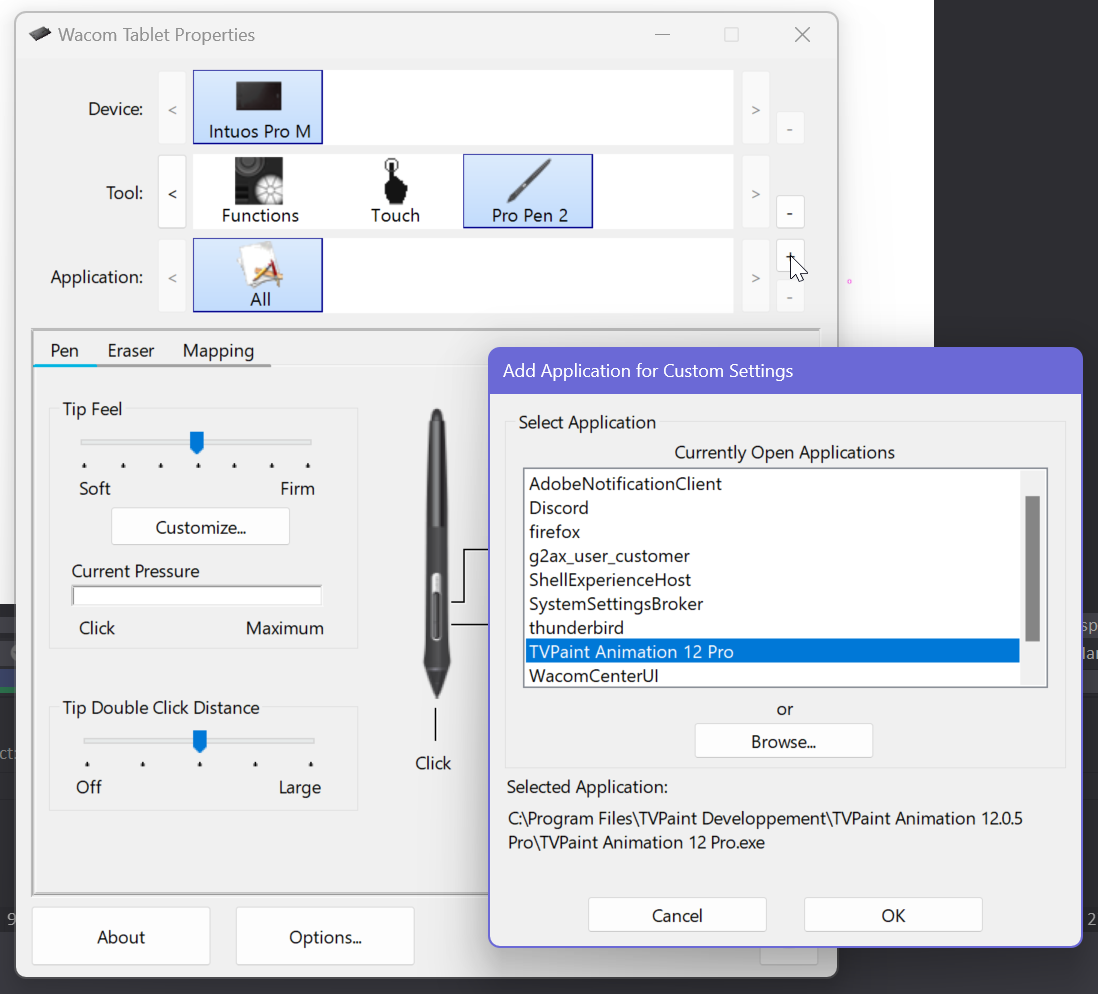Select g2ax_user_customer in the list
1098x994 pixels.
click(772, 555)
